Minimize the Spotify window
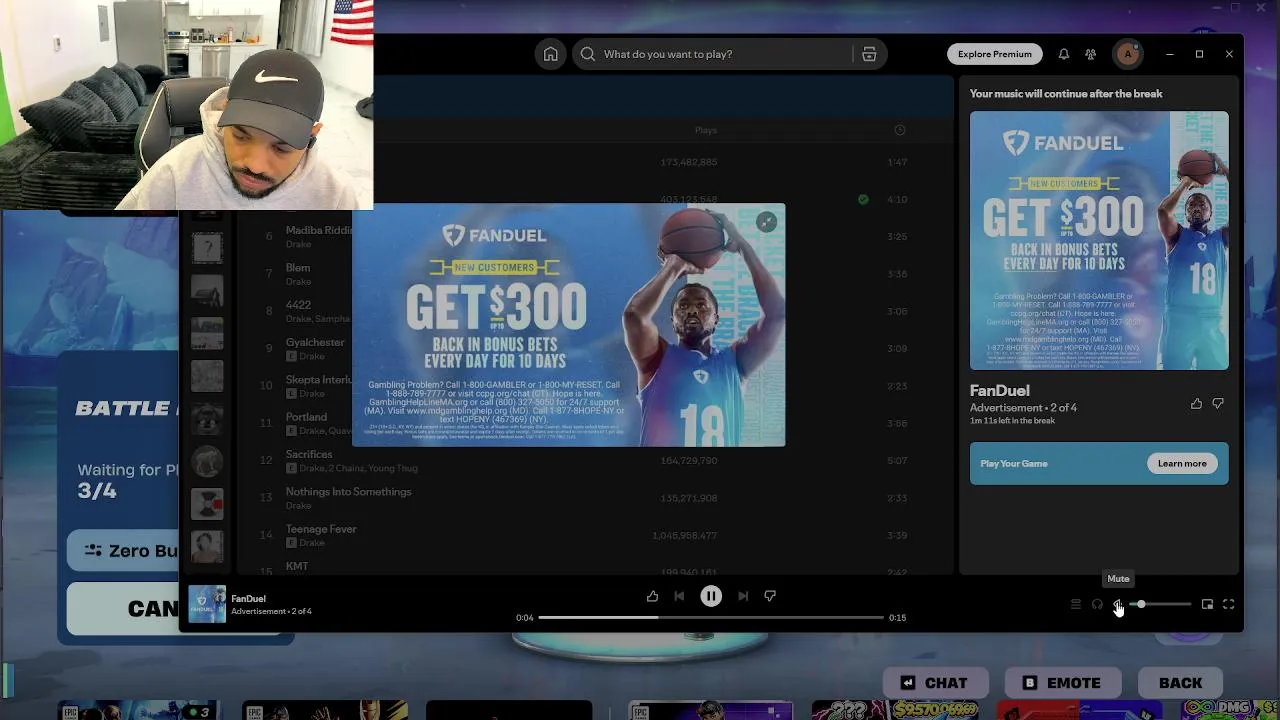The width and height of the screenshot is (1280, 720). pos(1169,54)
